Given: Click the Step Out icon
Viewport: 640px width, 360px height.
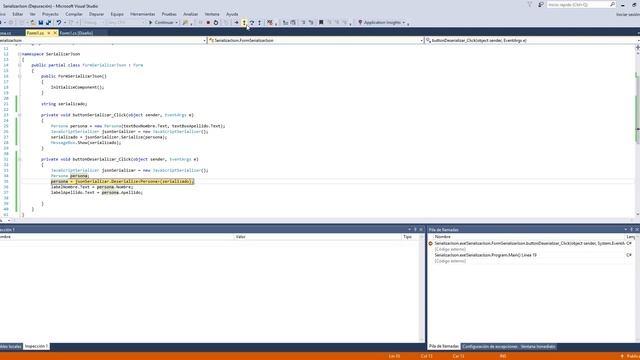Looking at the screenshot, I should pos(259,22).
